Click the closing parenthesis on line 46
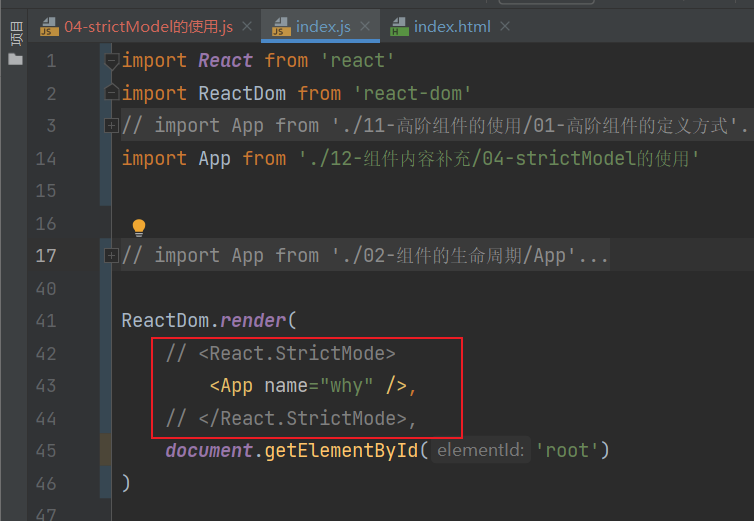The image size is (754, 521). point(126,483)
